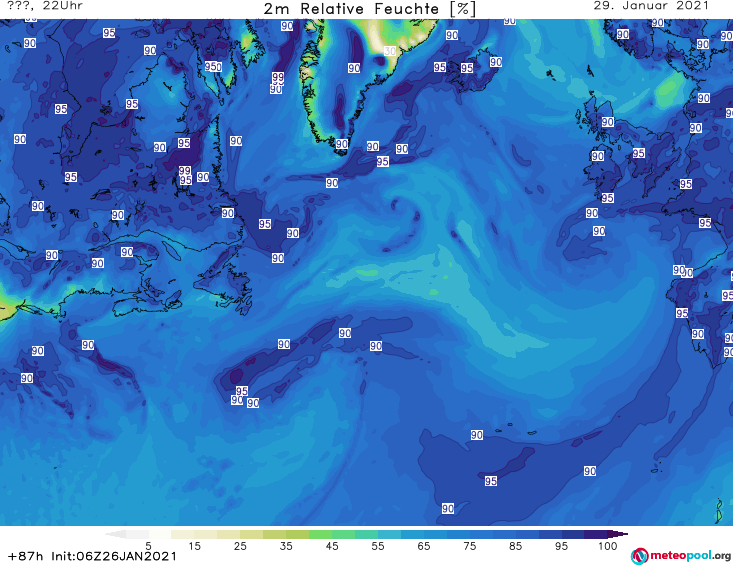Viewport: 733px width, 566px height.
Task: Click the '950' contour label on map
Action: click(x=213, y=66)
